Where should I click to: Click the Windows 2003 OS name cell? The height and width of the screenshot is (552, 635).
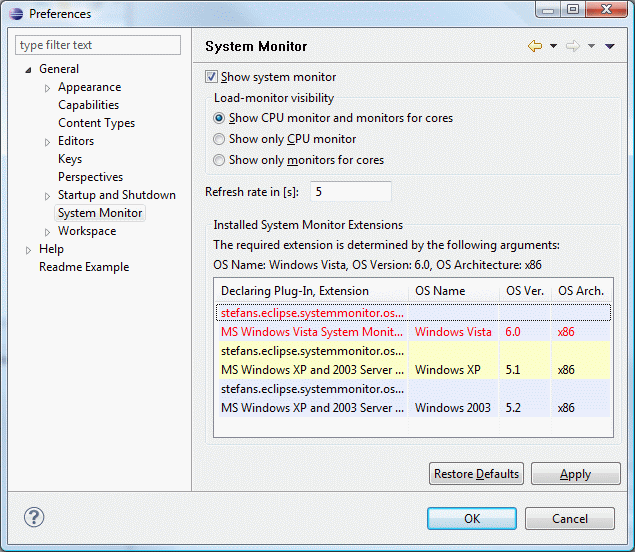(x=453, y=407)
